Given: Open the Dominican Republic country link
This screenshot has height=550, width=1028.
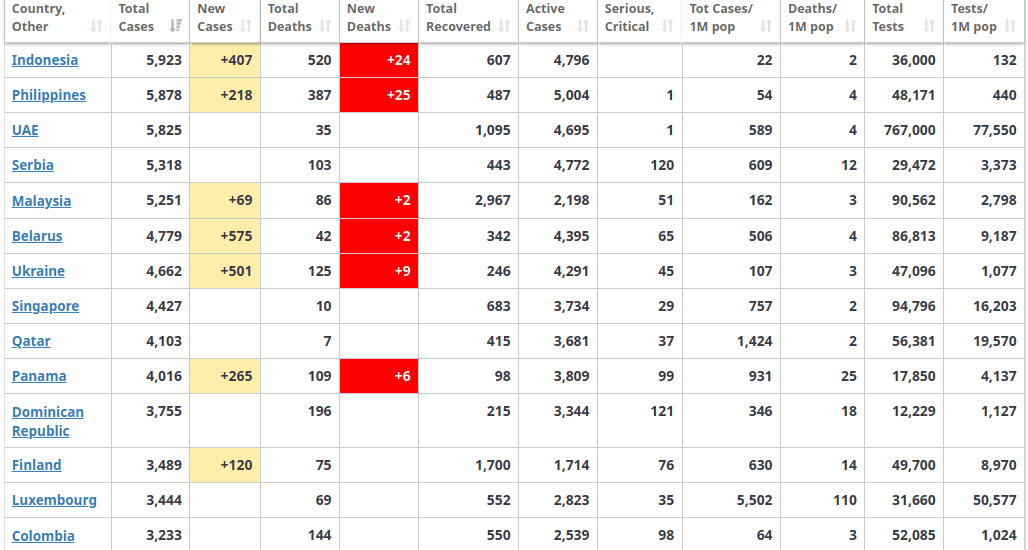Looking at the screenshot, I should click(48, 421).
